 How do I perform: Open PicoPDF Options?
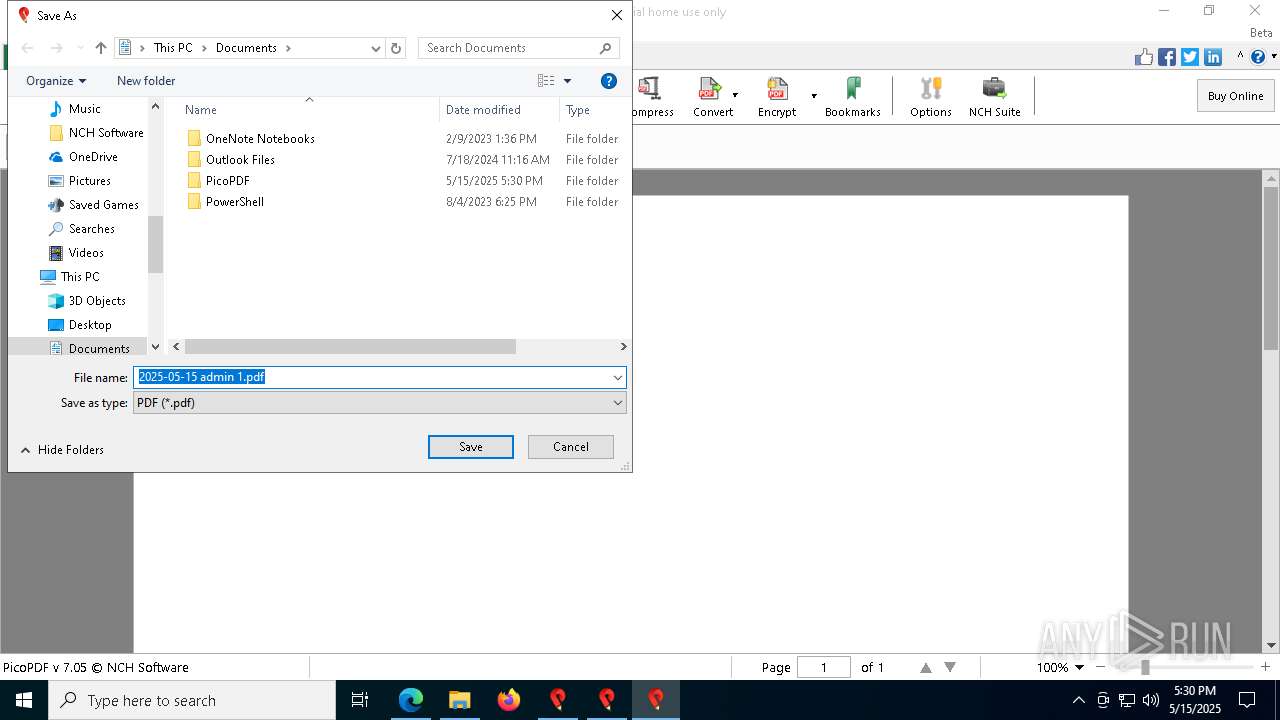931,96
